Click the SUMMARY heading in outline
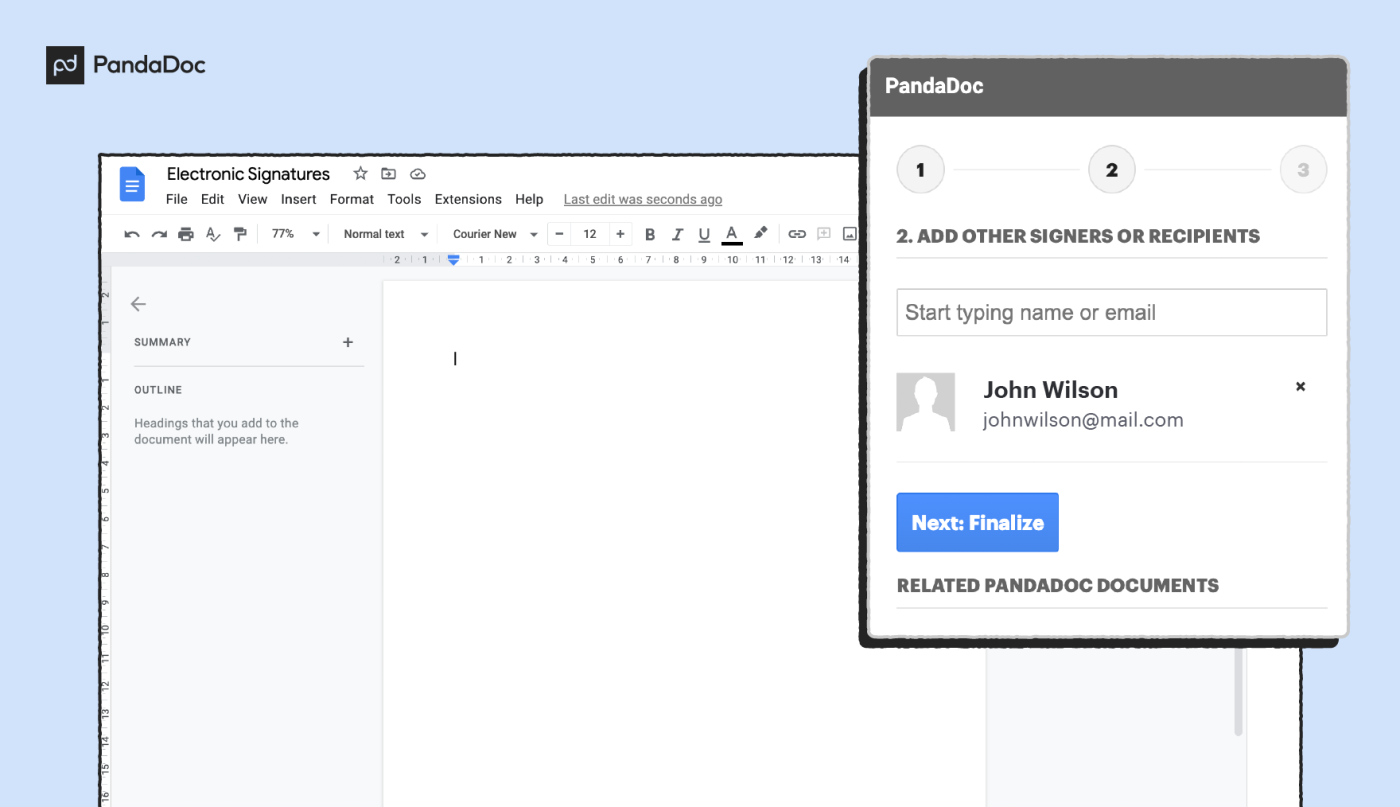The height and width of the screenshot is (807, 1400). point(162,342)
